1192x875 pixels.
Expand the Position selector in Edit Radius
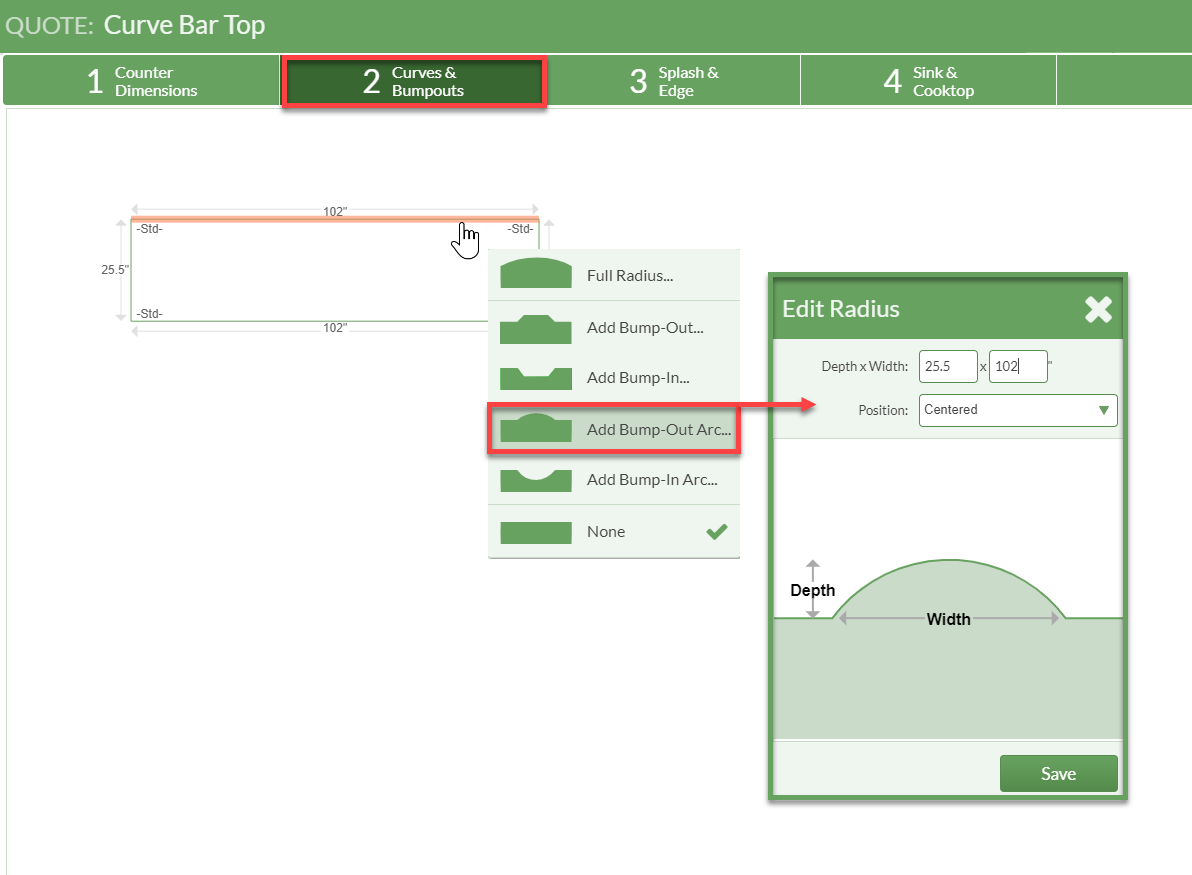[x=1017, y=410]
